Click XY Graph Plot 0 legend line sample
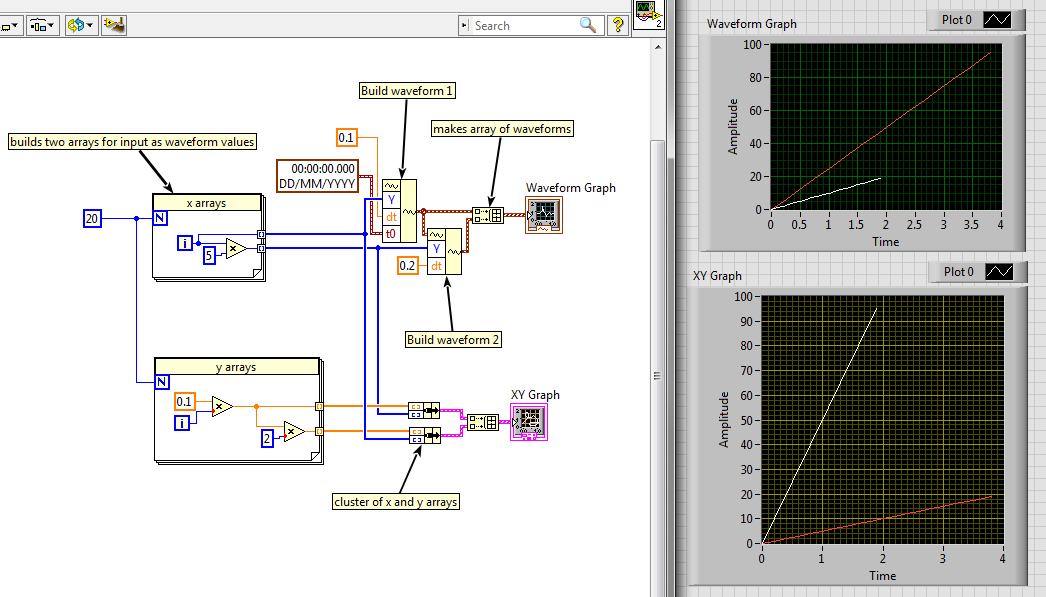The image size is (1046, 597). click(x=997, y=272)
